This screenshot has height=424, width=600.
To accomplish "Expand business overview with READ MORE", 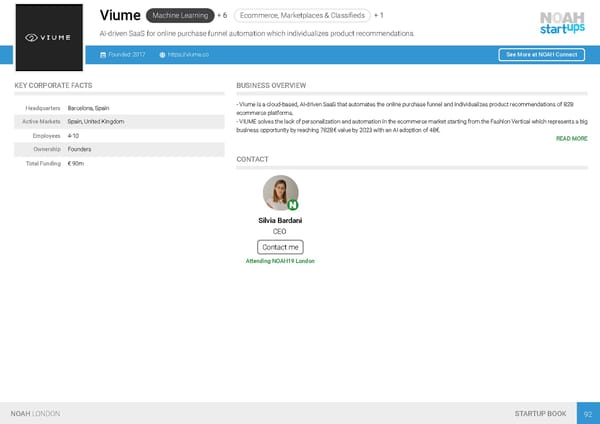I will [571, 139].
